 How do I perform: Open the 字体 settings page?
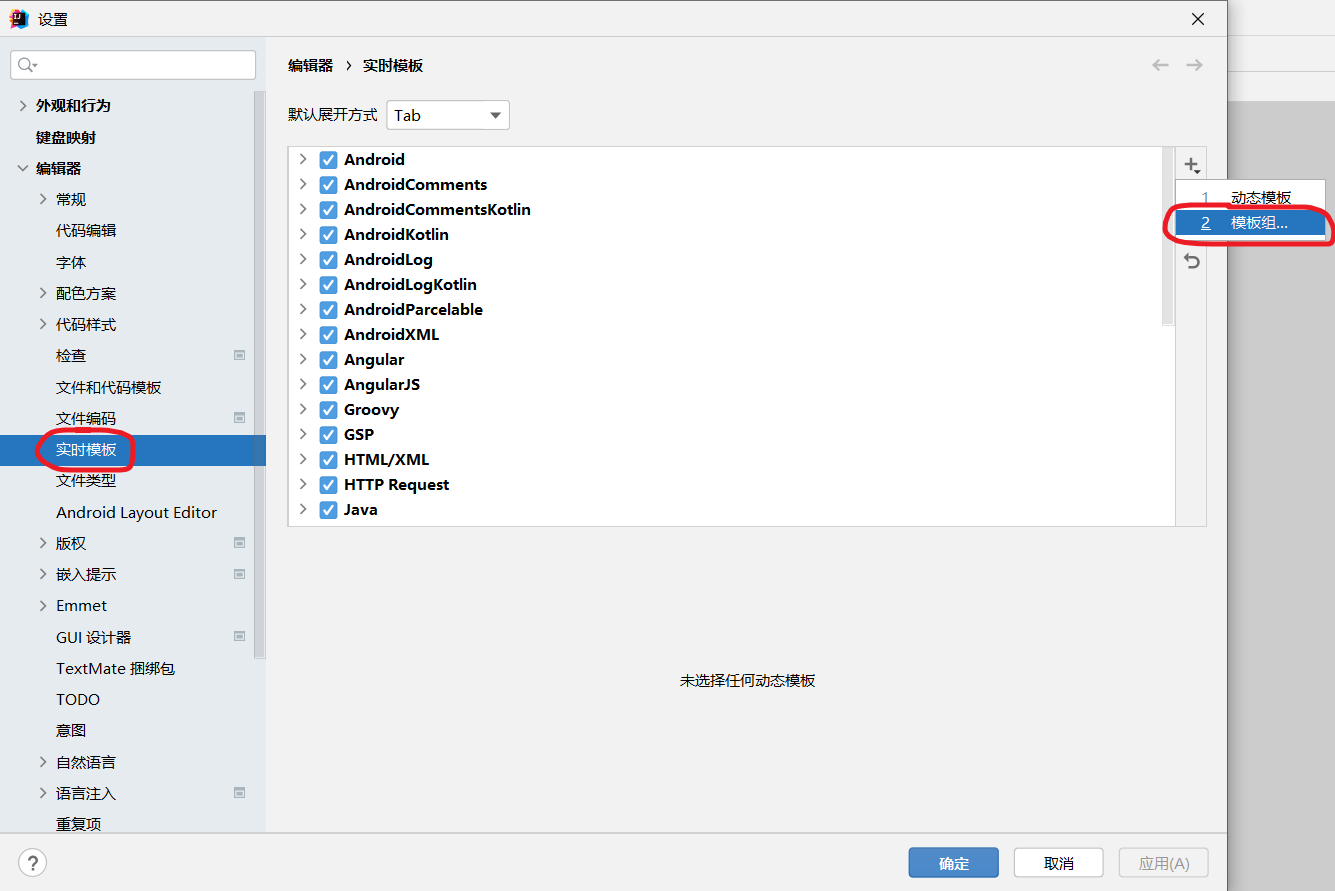tap(71, 262)
